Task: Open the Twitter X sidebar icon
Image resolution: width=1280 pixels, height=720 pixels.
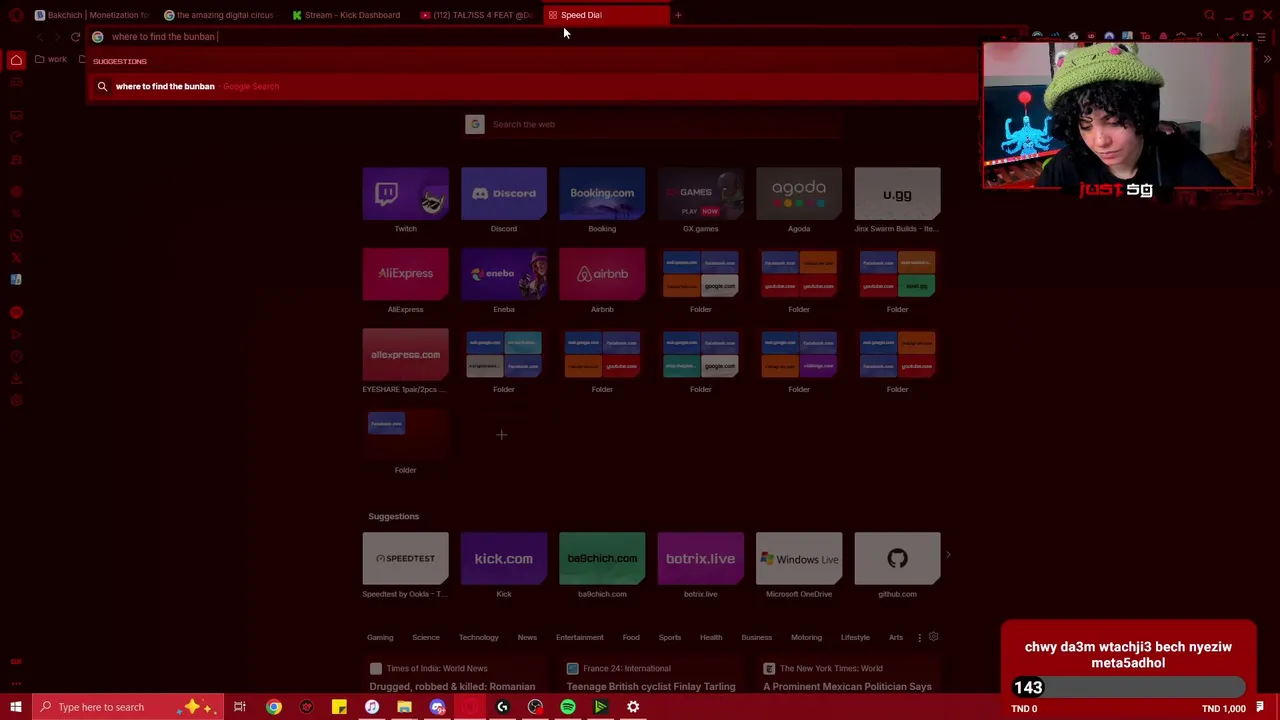Action: pos(16,258)
